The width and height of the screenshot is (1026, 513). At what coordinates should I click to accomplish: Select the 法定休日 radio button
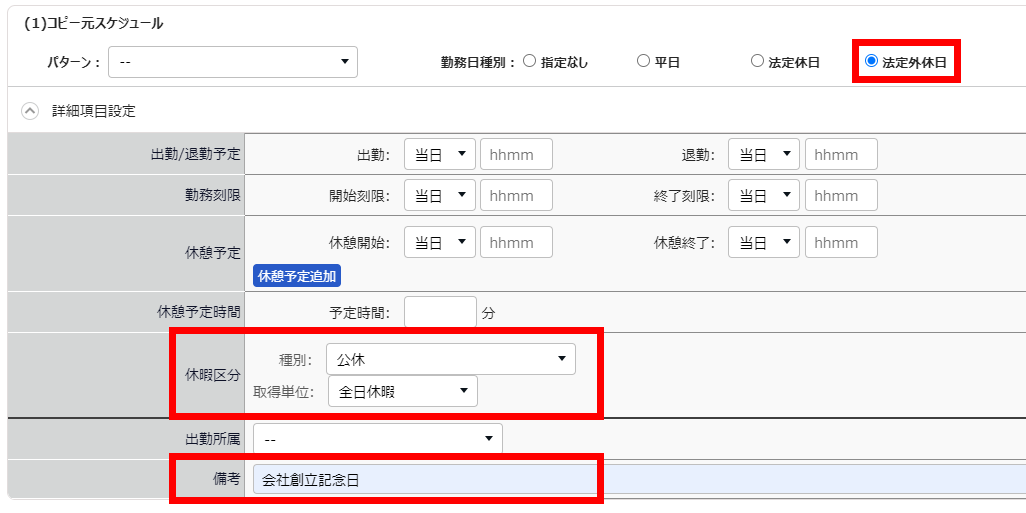click(757, 62)
